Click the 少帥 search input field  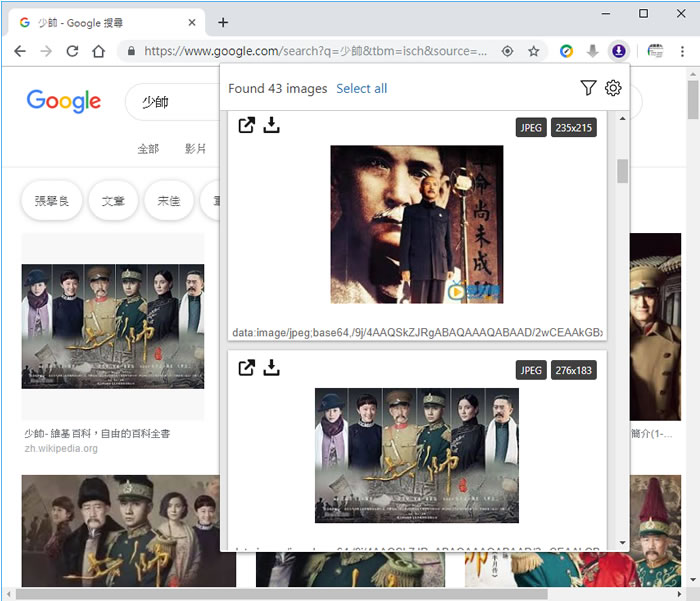click(172, 102)
